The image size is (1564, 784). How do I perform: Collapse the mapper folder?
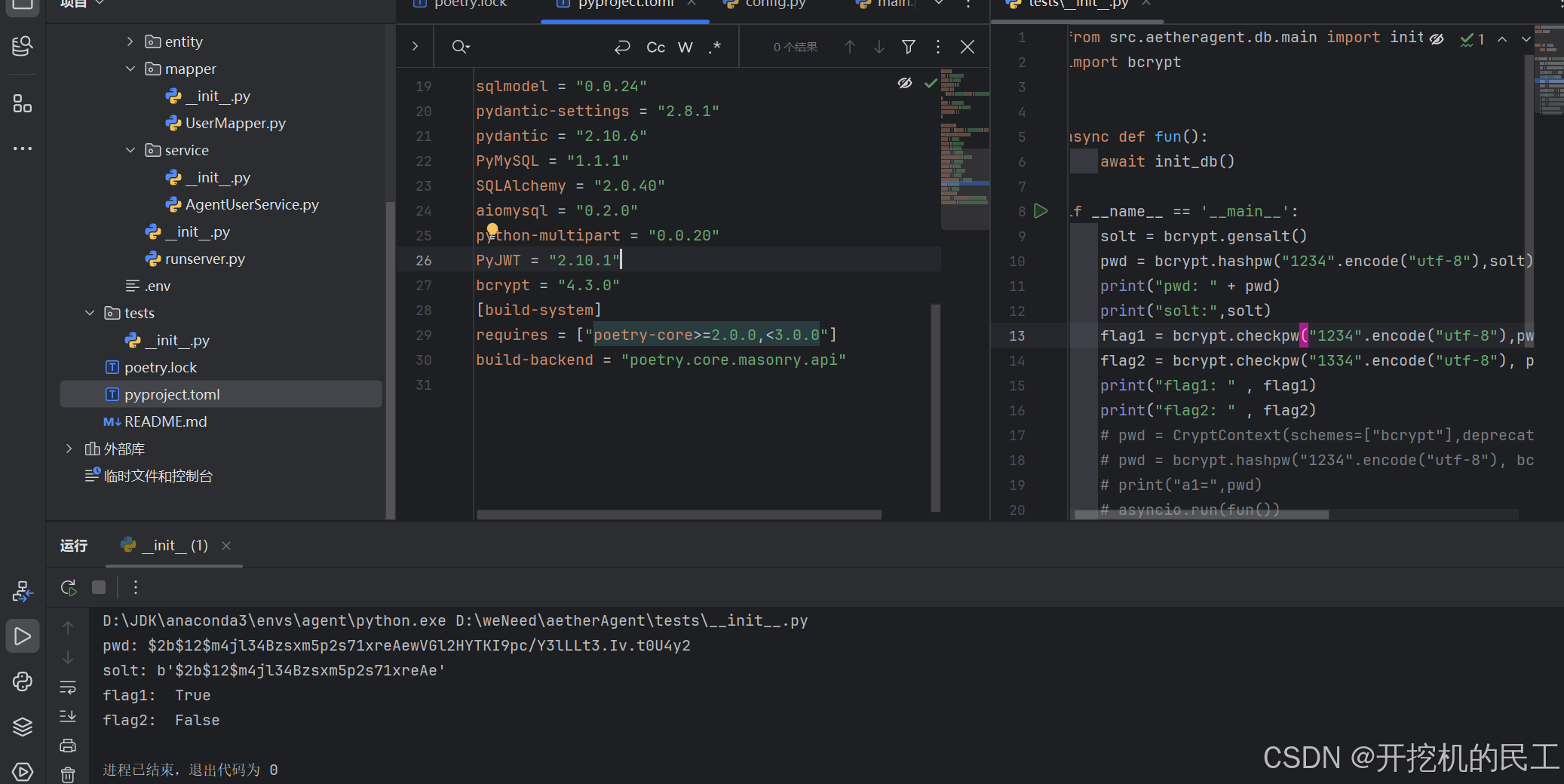pos(130,69)
